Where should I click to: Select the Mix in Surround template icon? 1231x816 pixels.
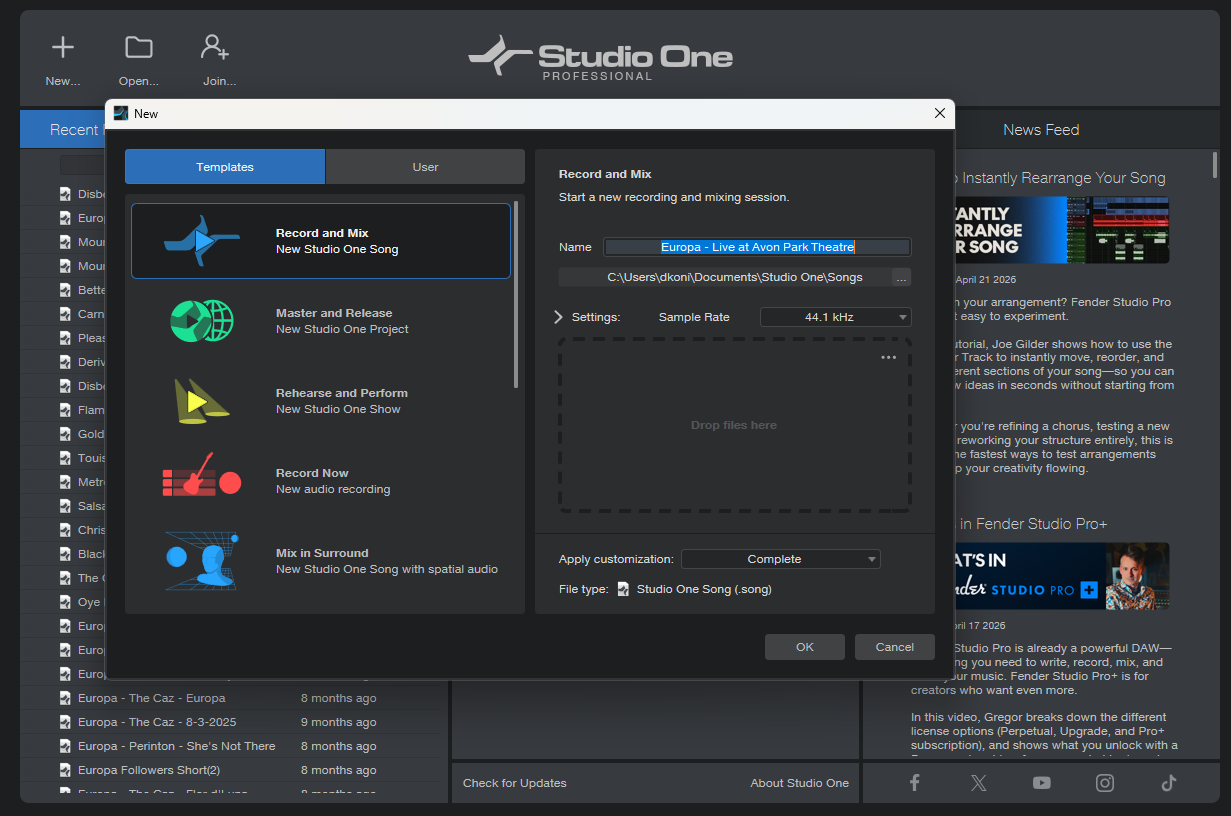click(201, 561)
